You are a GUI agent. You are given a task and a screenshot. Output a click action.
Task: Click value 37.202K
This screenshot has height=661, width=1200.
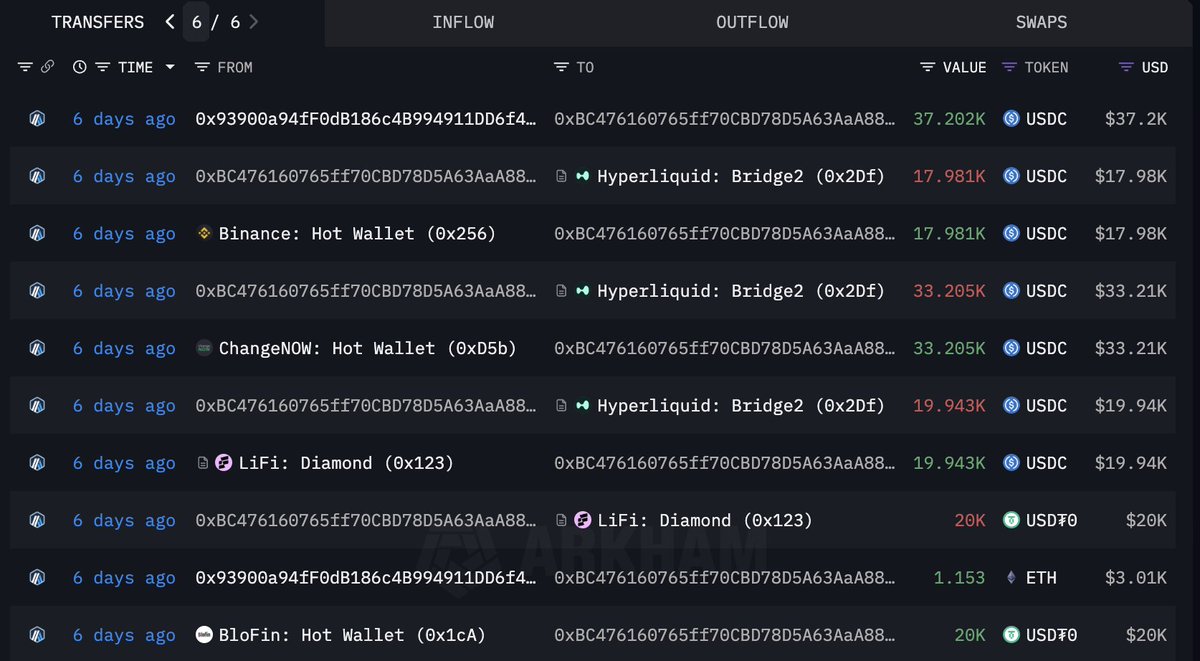pos(949,119)
